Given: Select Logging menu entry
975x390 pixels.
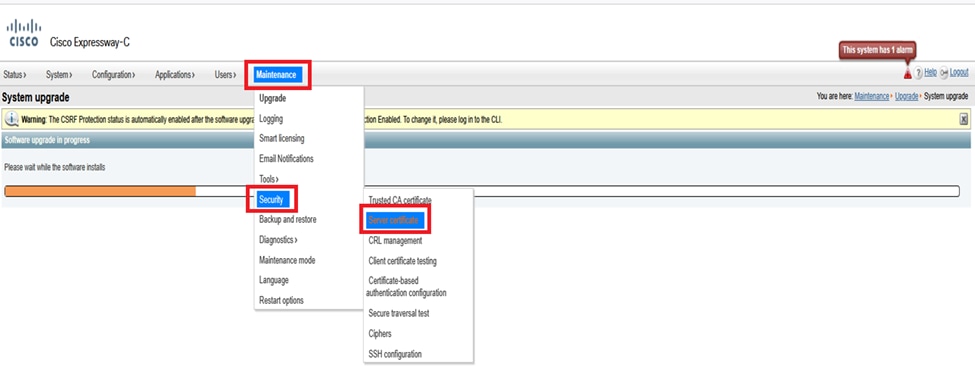Looking at the screenshot, I should point(271,118).
